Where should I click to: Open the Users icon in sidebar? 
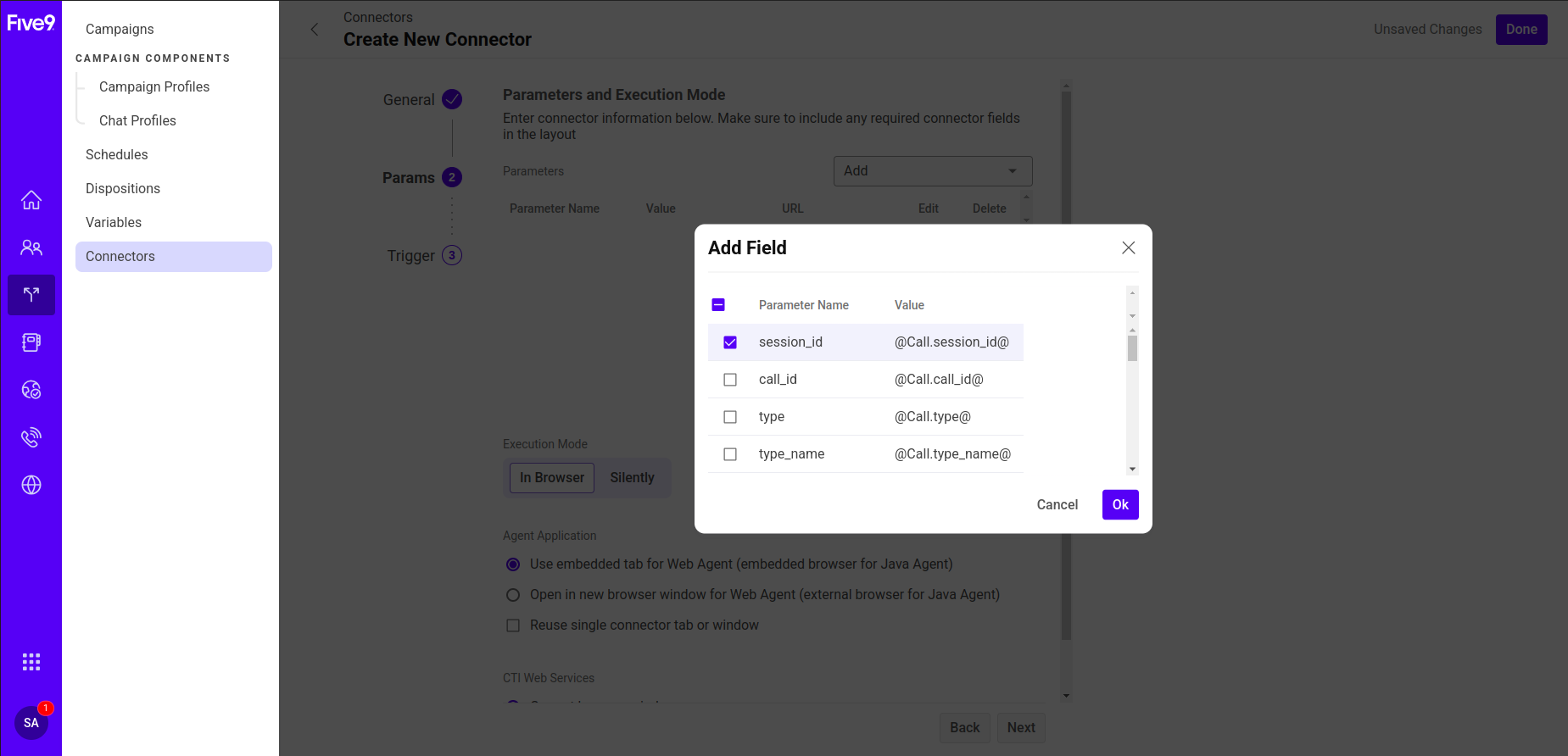coord(31,247)
